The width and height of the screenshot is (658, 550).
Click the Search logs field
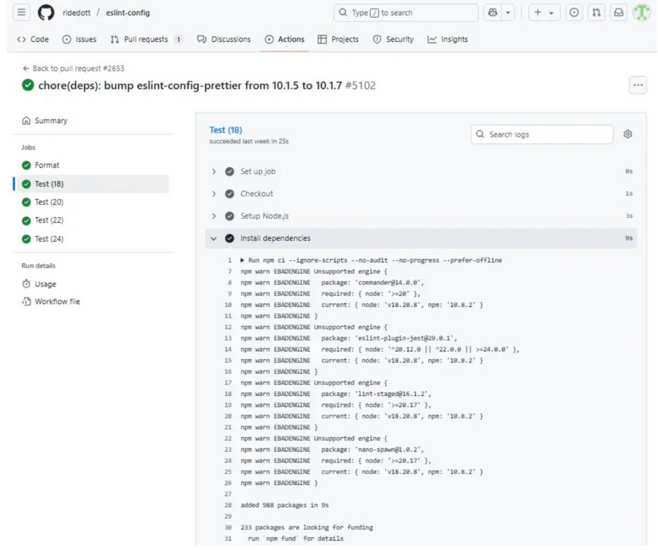click(x=542, y=134)
